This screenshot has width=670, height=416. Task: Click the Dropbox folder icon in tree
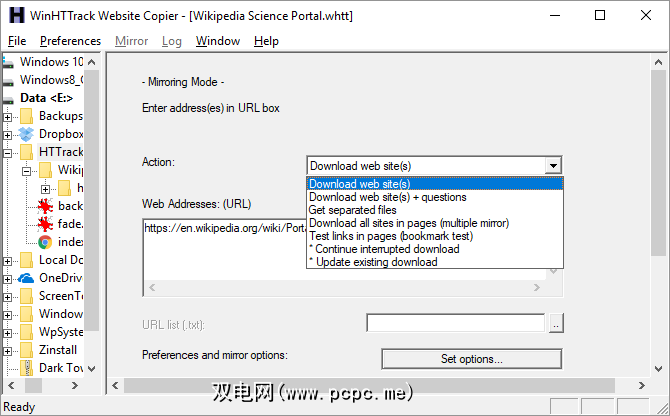coord(26,134)
